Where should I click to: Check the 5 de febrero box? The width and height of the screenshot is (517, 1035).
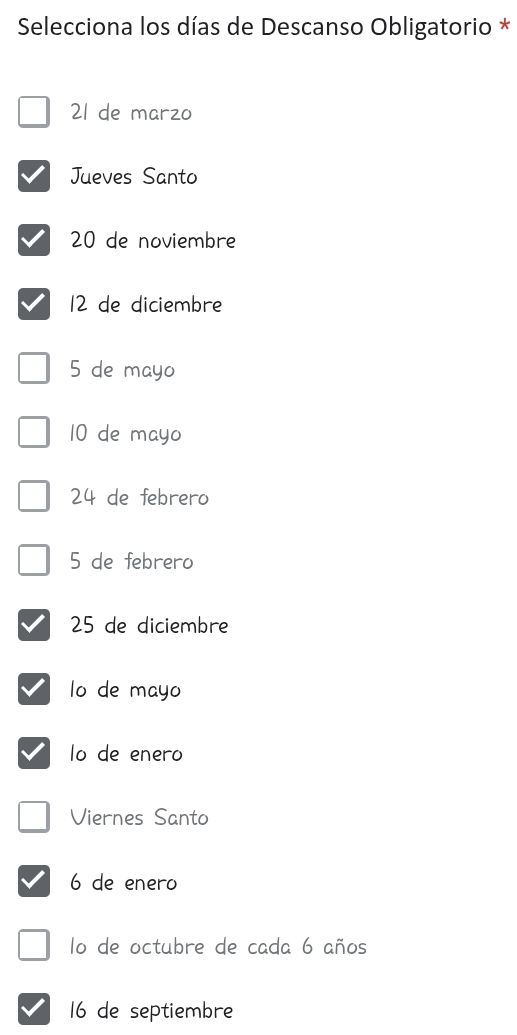tap(34, 560)
